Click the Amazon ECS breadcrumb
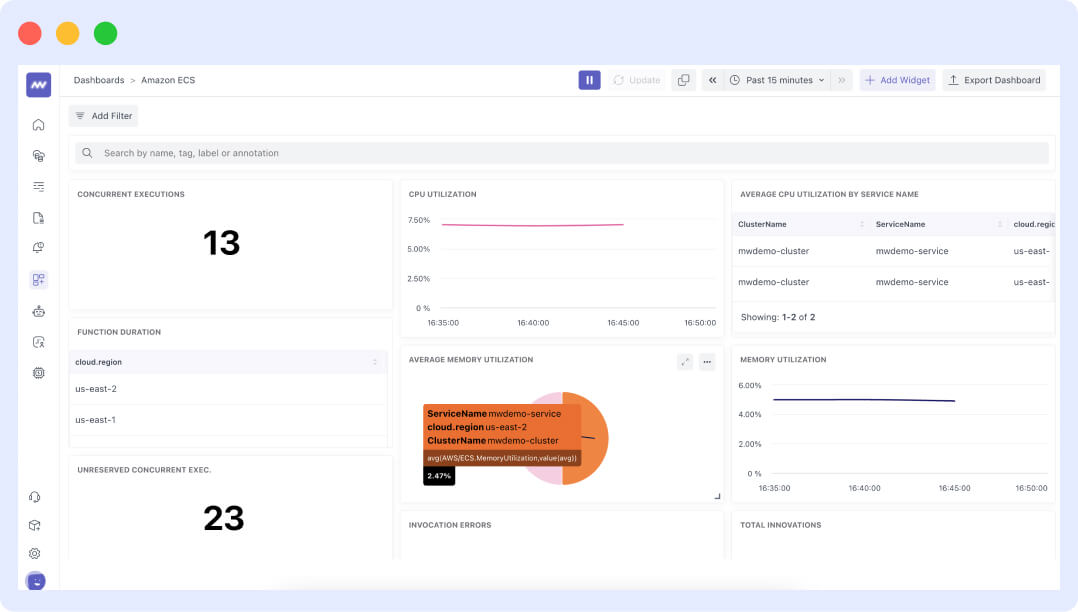 (168, 80)
